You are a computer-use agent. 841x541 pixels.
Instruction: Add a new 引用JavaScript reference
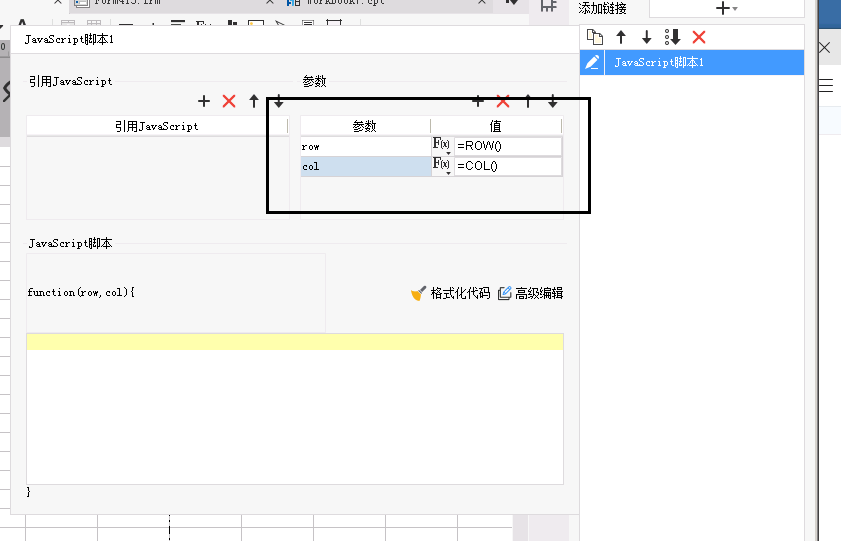204,101
